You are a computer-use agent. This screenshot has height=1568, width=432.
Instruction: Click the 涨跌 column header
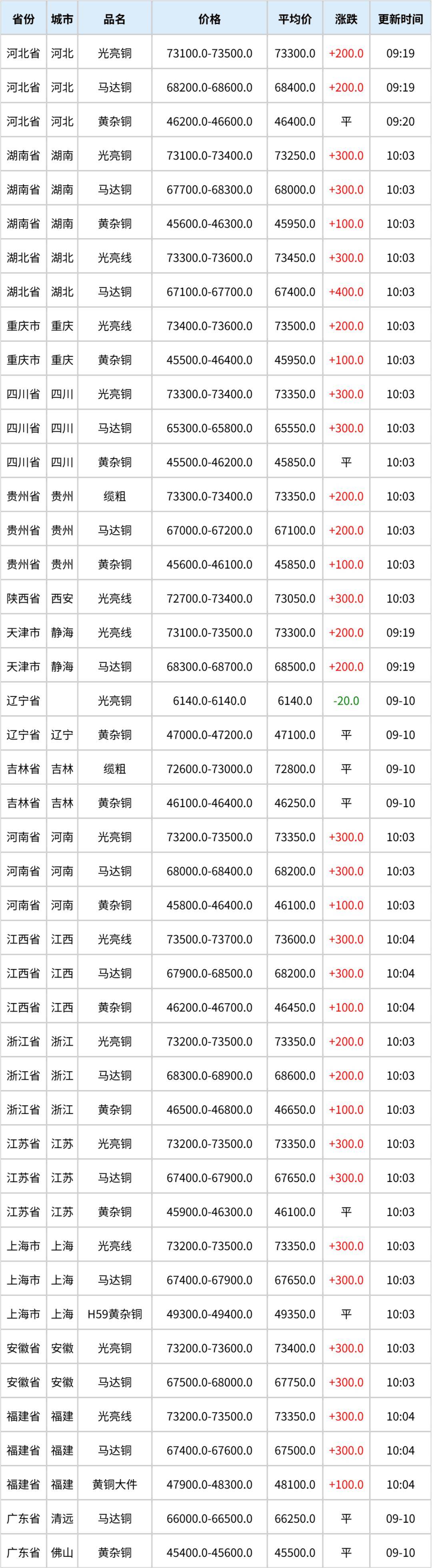[x=346, y=19]
